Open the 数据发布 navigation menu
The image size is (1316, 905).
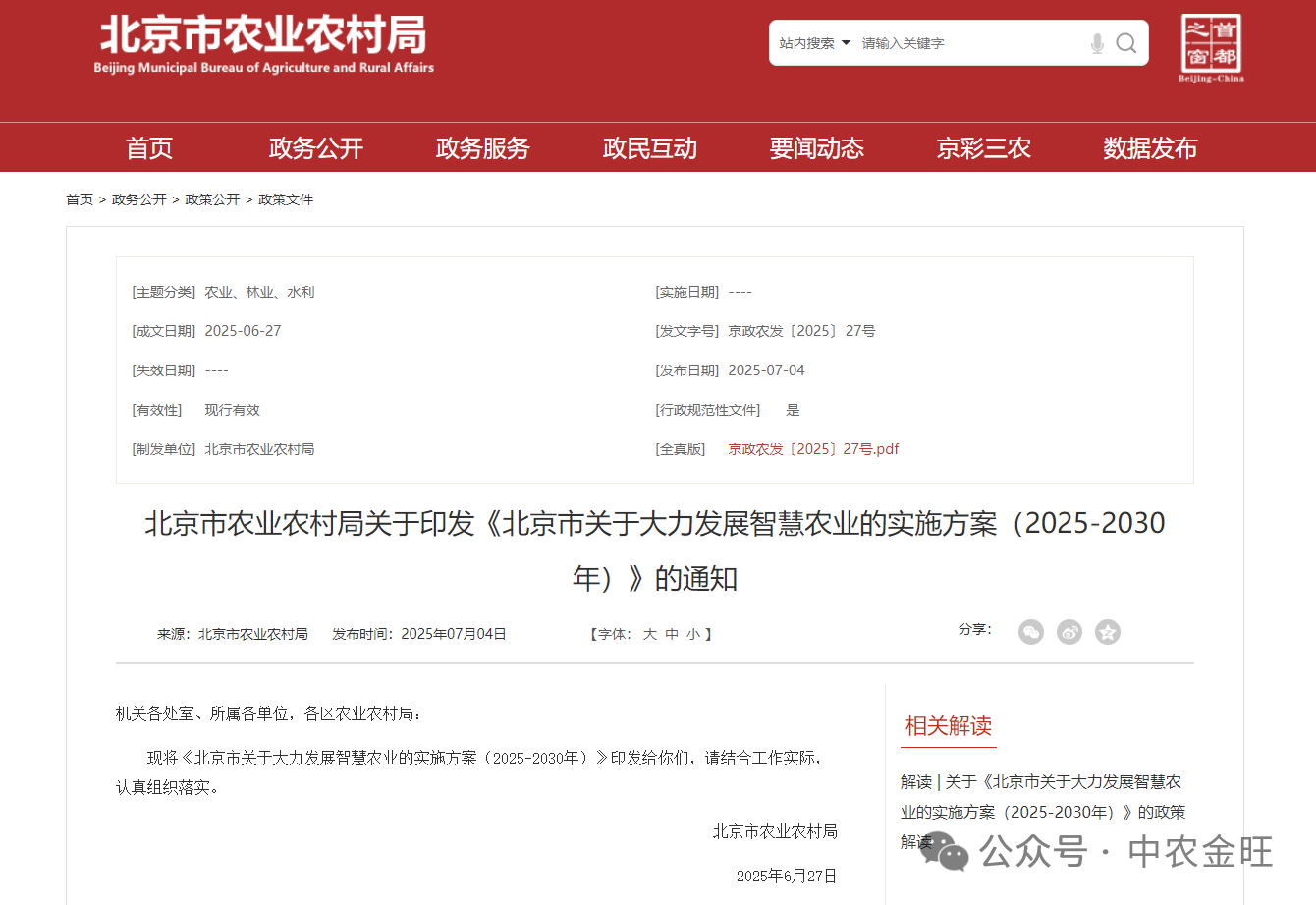click(x=1150, y=148)
